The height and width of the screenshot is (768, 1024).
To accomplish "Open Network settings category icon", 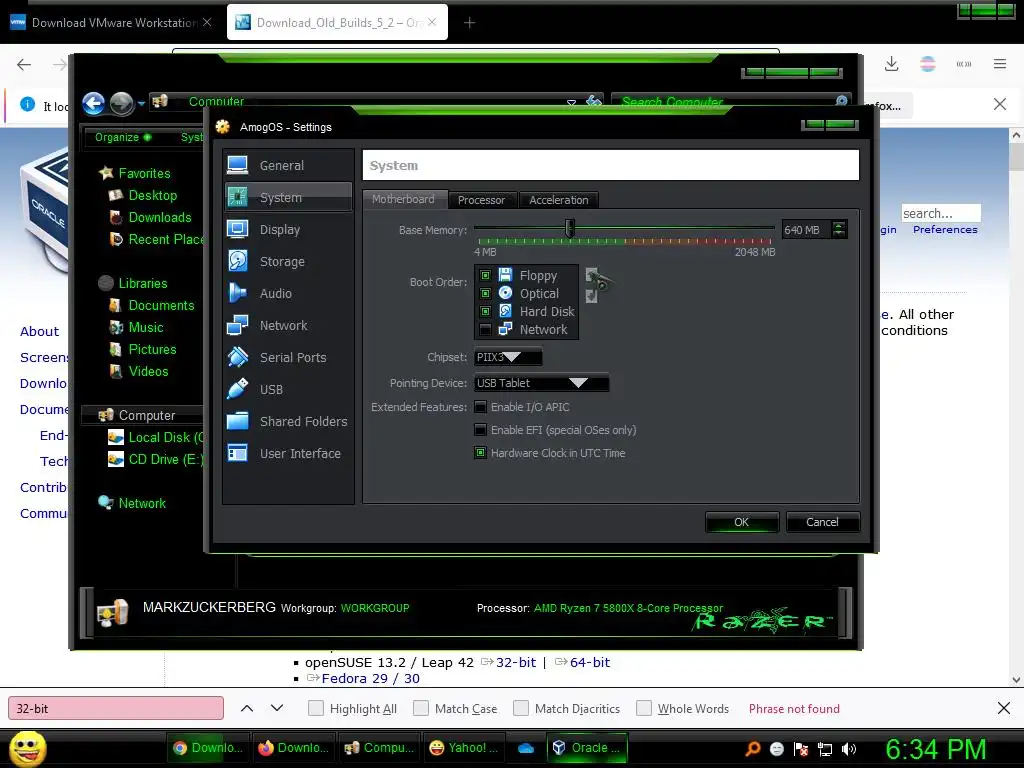I will 237,325.
